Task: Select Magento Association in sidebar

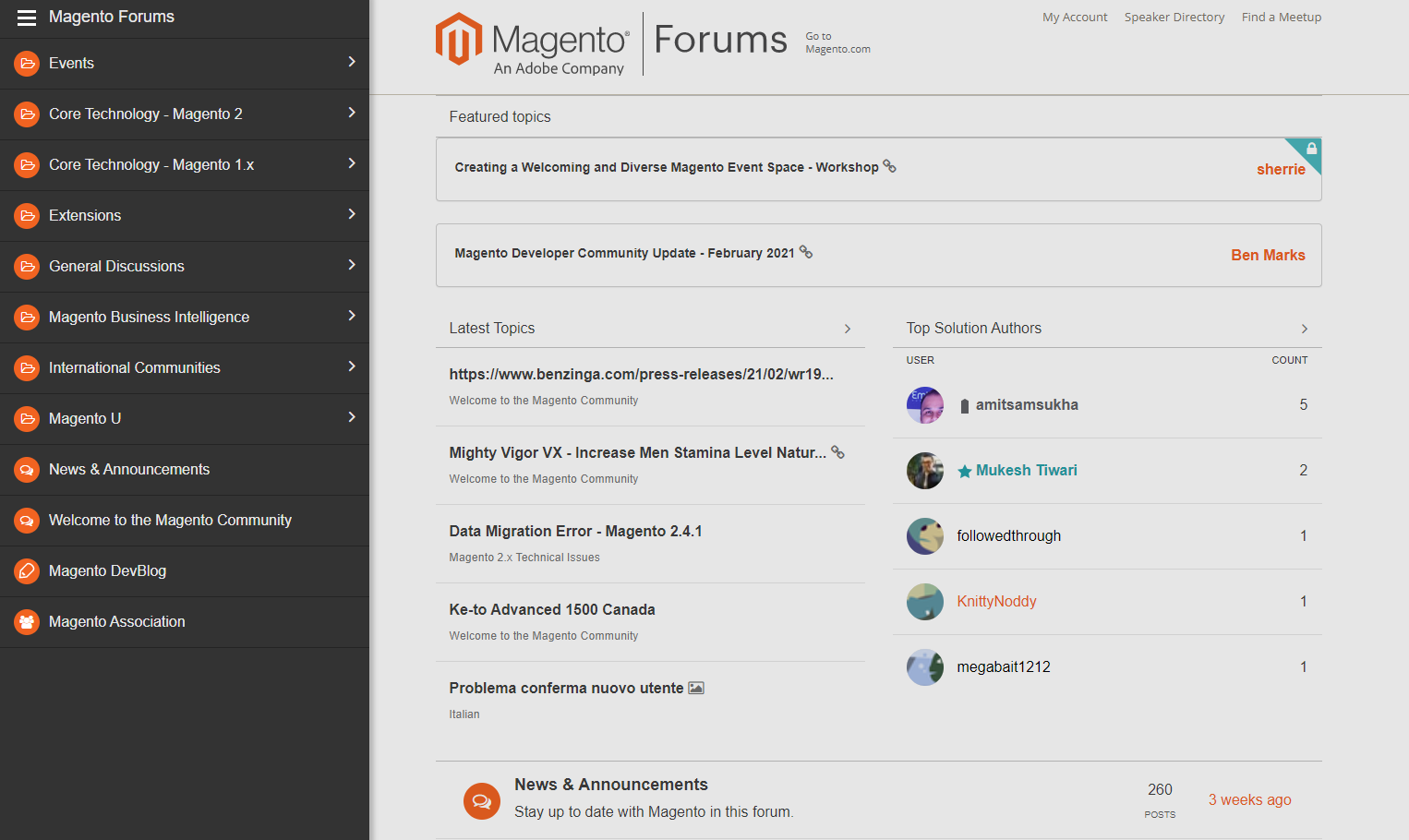Action: pos(117,622)
